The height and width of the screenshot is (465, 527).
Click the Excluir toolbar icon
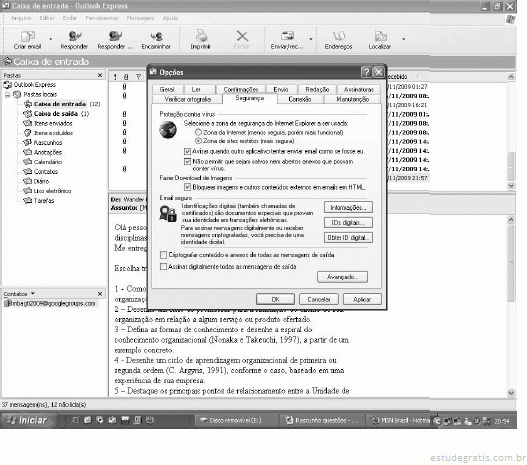(242, 40)
